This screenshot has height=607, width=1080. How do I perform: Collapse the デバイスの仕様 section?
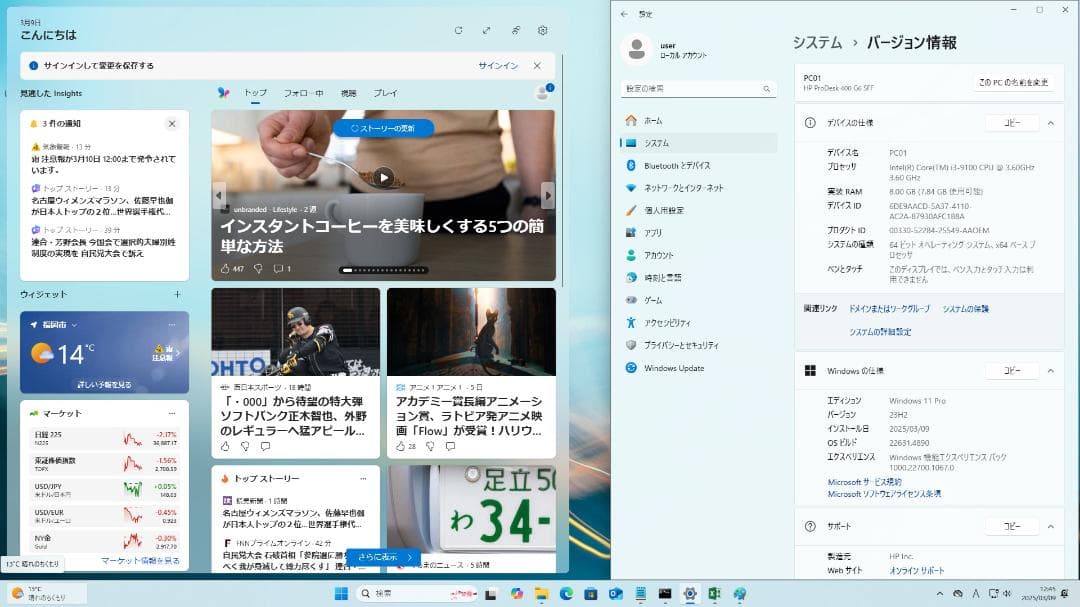click(1049, 122)
